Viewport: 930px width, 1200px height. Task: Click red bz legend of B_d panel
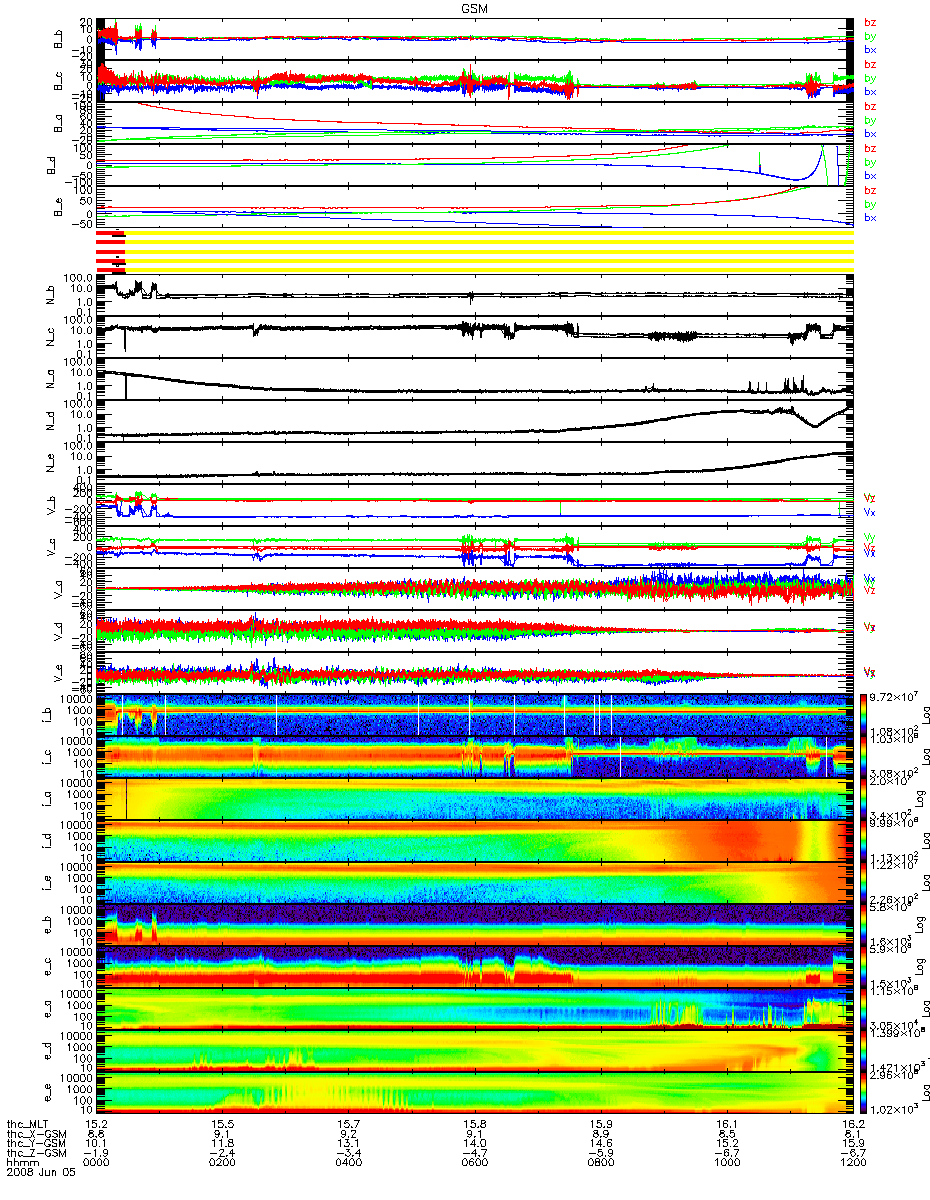(x=870, y=149)
